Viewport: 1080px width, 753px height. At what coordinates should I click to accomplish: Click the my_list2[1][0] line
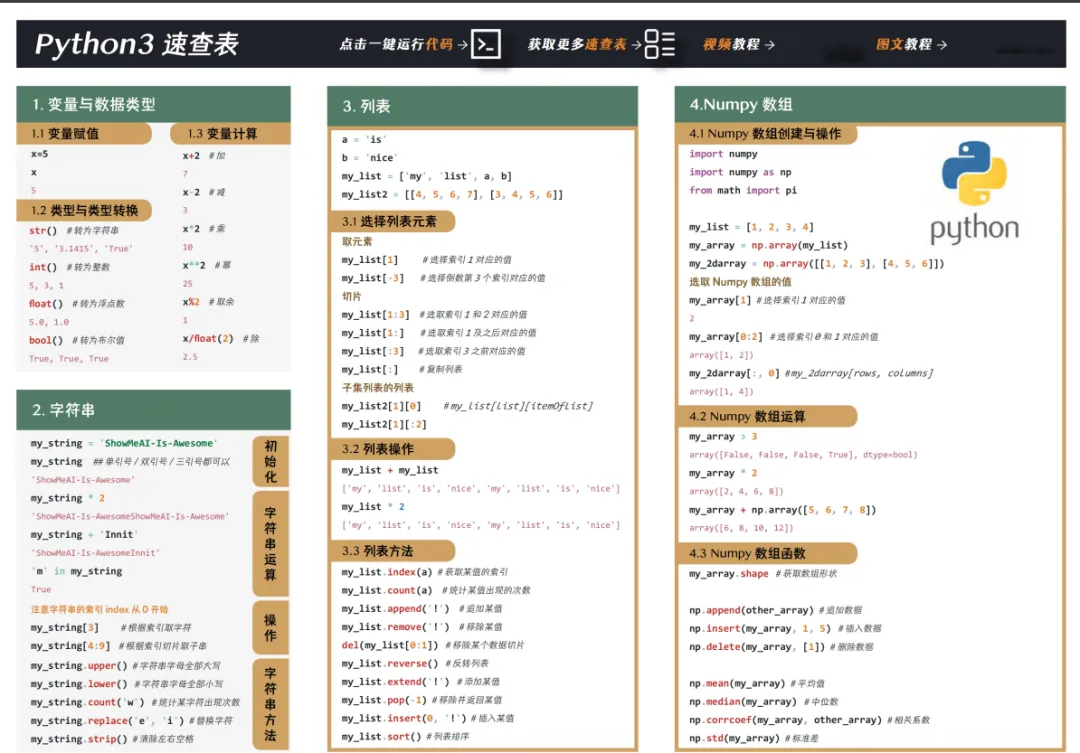click(x=467, y=406)
